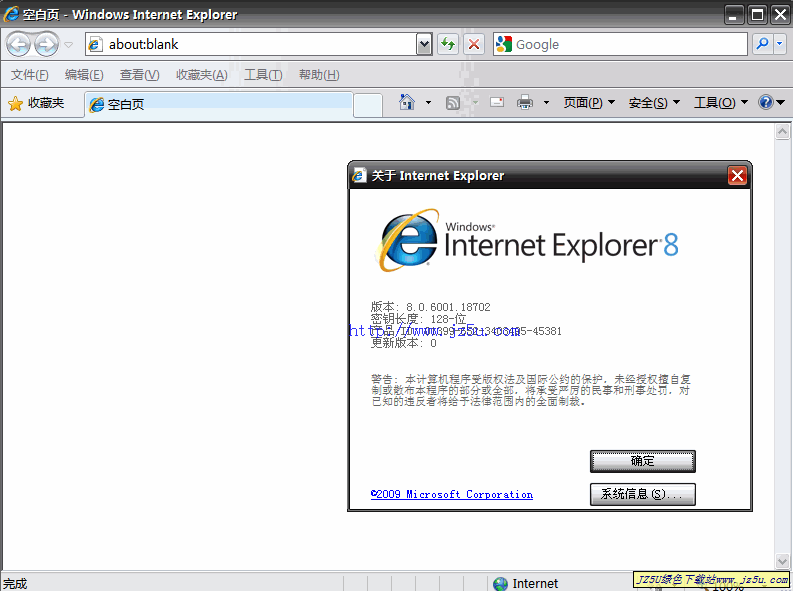Close the 关于 Internet Explorer dialog
The image size is (793, 591).
pyautogui.click(x=737, y=176)
